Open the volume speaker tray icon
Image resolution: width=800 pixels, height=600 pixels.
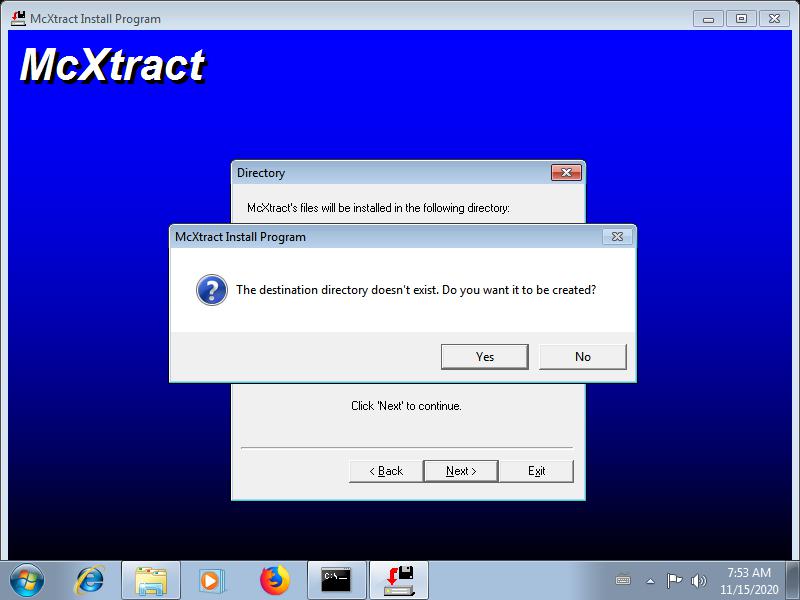point(698,581)
